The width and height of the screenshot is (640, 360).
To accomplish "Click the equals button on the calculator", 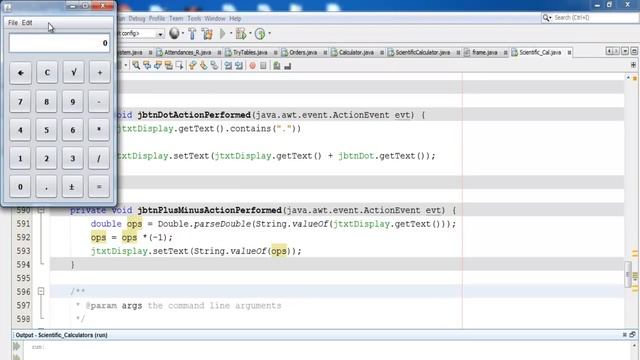I will (x=99, y=187).
